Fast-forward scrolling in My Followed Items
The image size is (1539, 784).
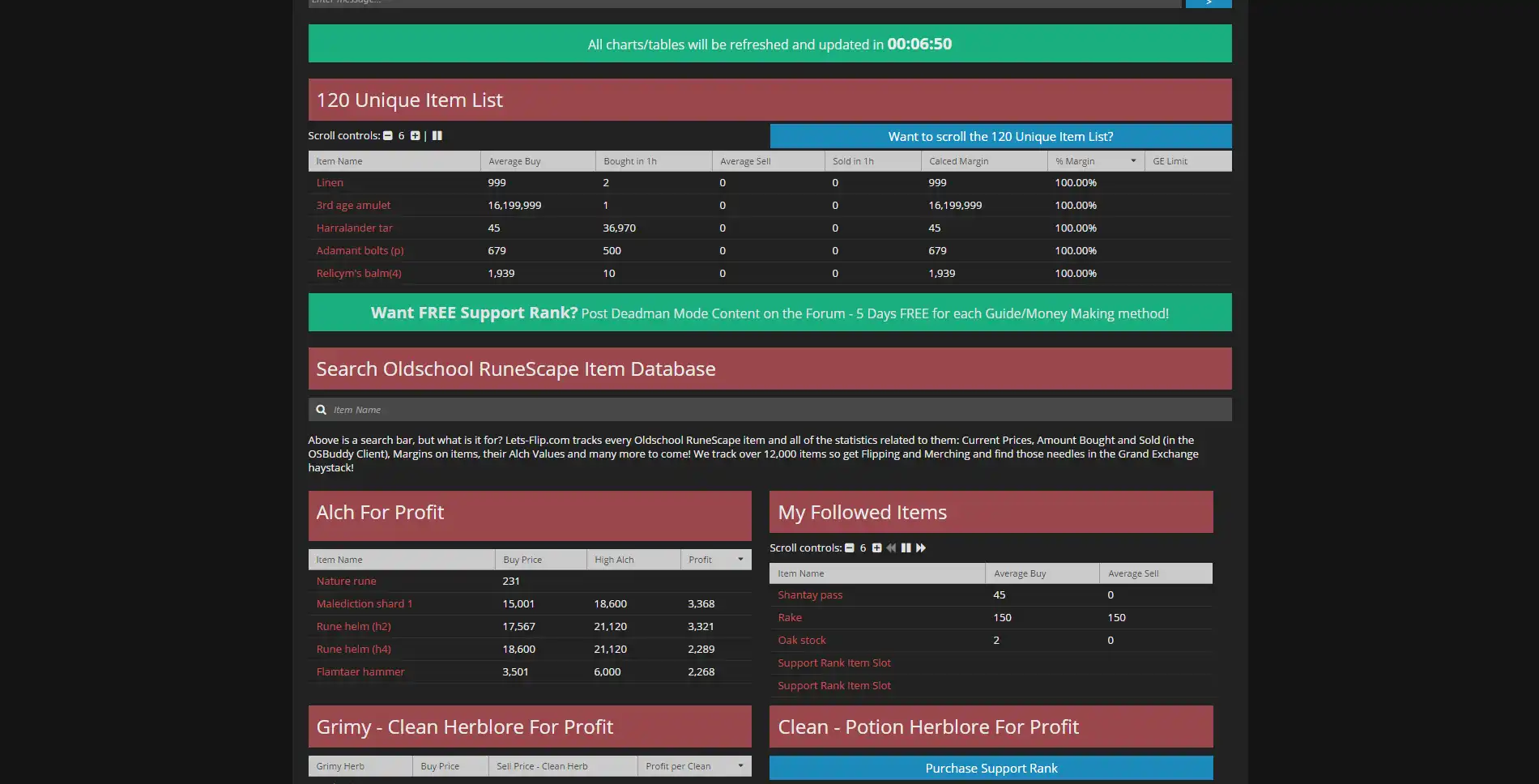pyautogui.click(x=921, y=548)
